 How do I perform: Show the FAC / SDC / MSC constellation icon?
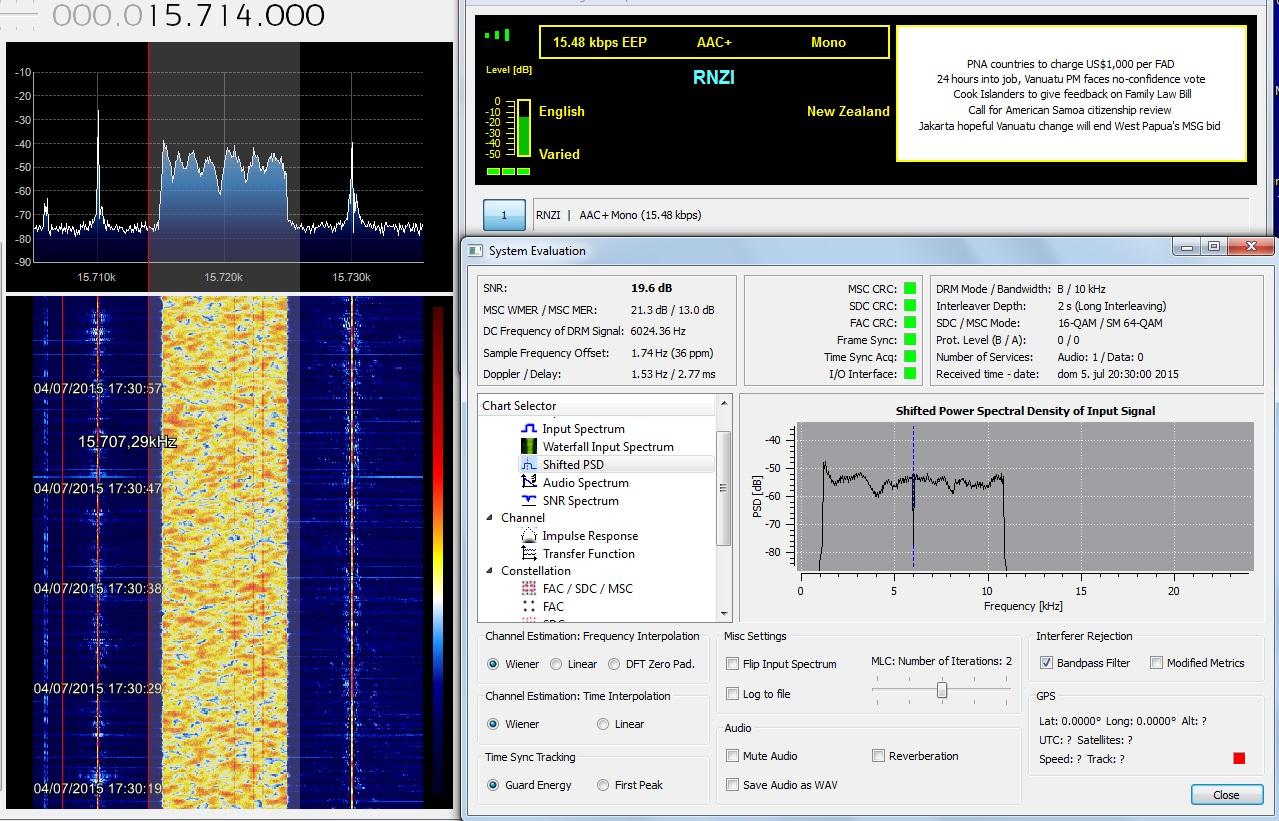tap(529, 589)
